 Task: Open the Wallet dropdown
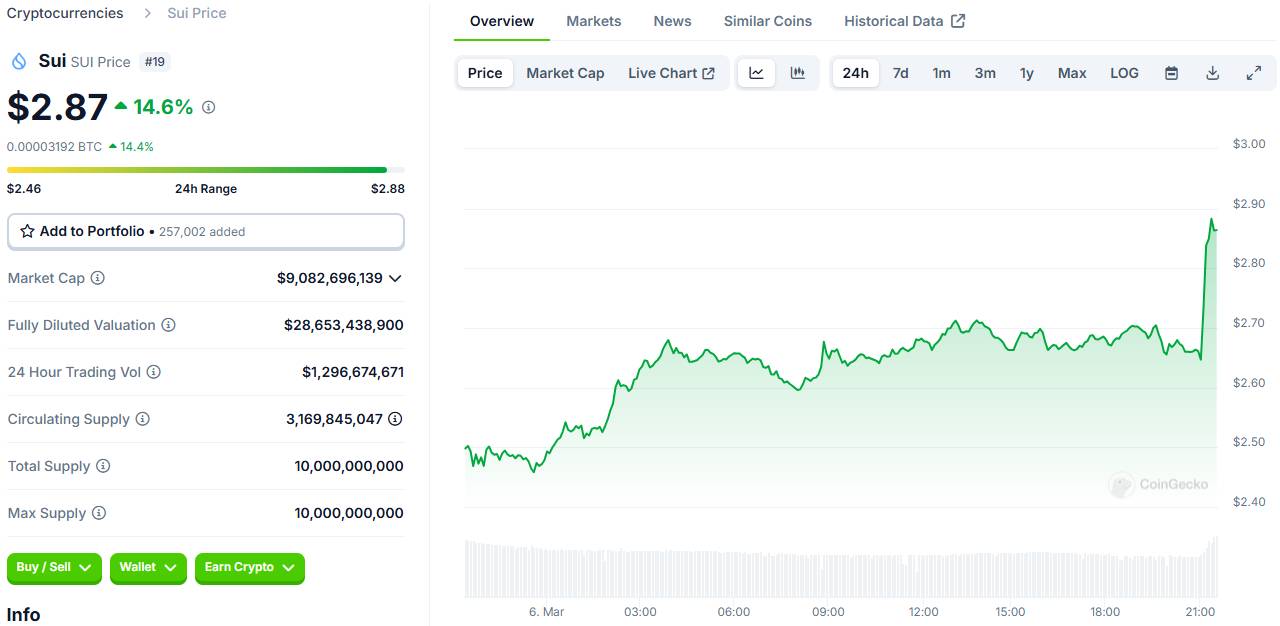pyautogui.click(x=148, y=568)
